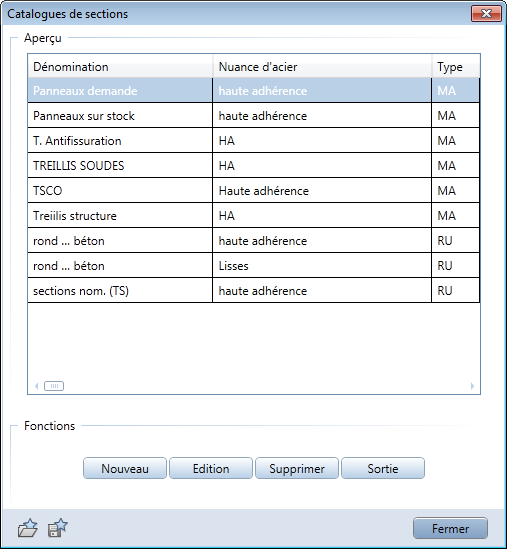Choose the TSCO row

254,191
